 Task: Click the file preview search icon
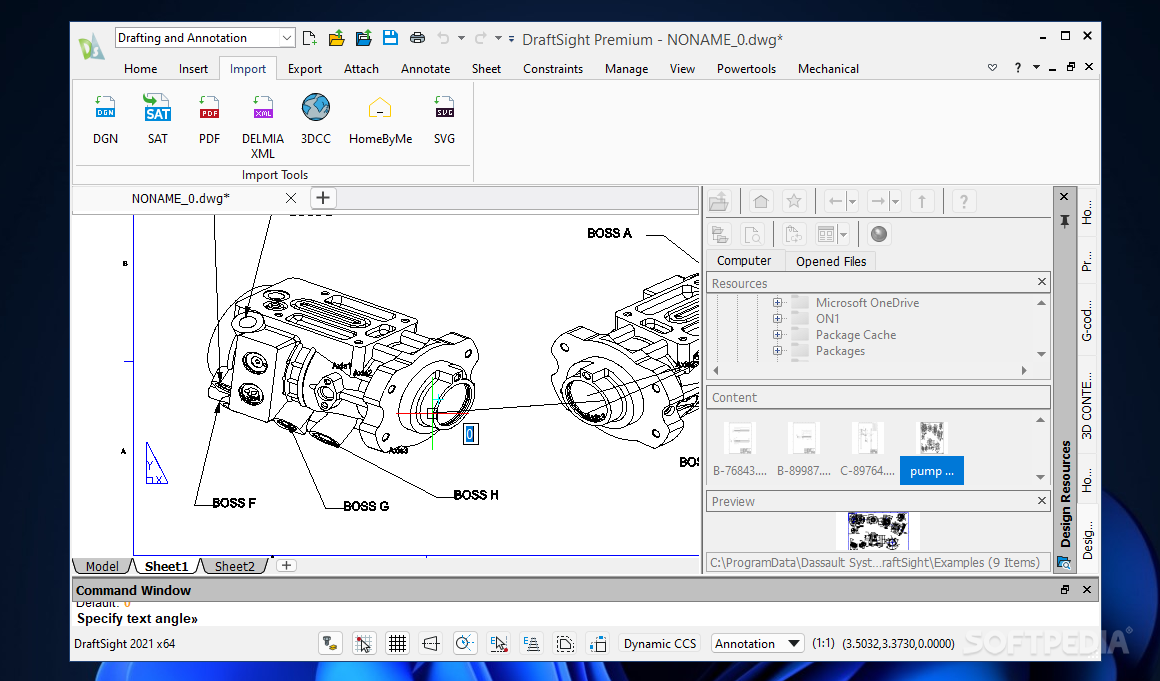pyautogui.click(x=752, y=234)
